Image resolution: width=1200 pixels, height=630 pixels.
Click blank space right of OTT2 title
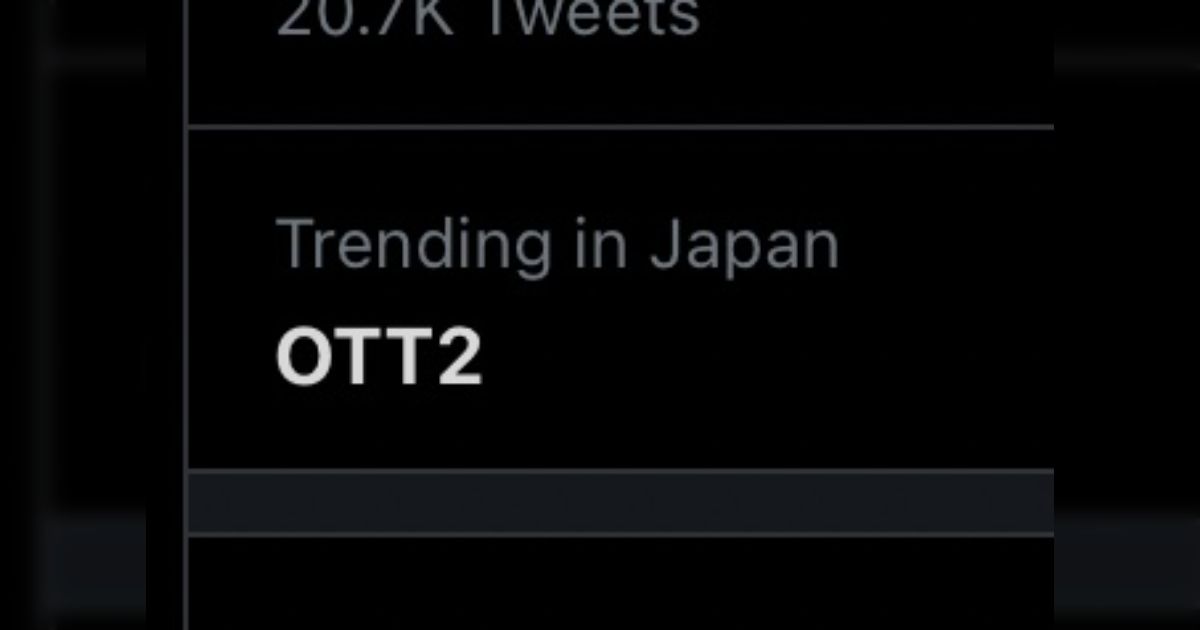[760, 358]
